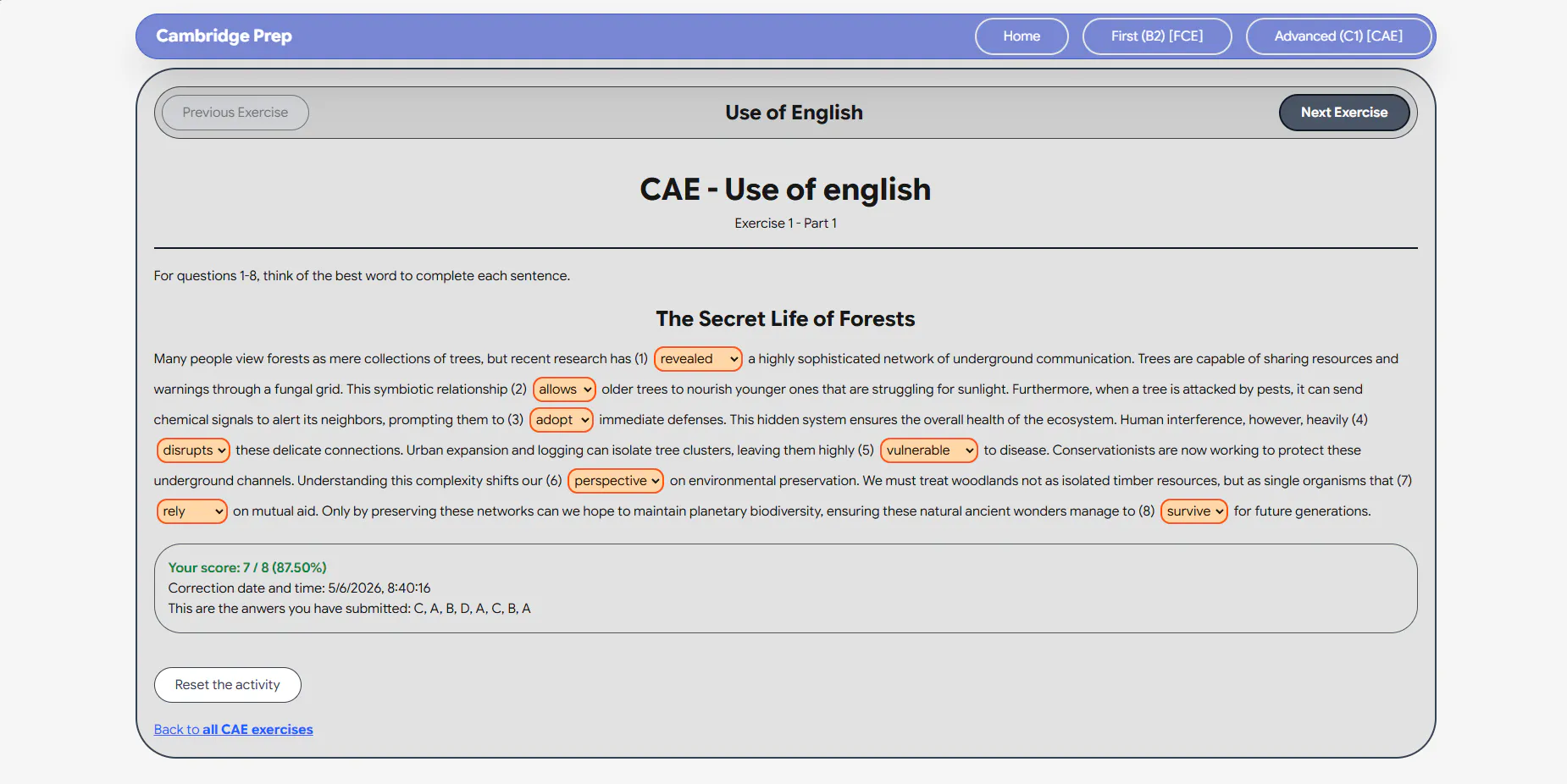This screenshot has width=1567, height=784.
Task: Expand the 'rely' dropdown for question 7
Action: pyautogui.click(x=192, y=511)
